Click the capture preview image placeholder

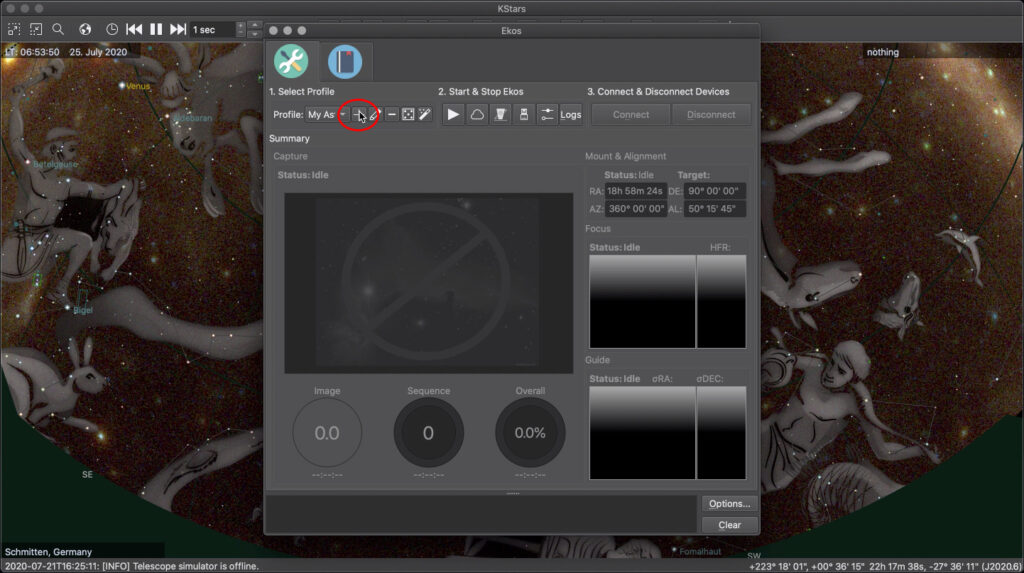[428, 283]
